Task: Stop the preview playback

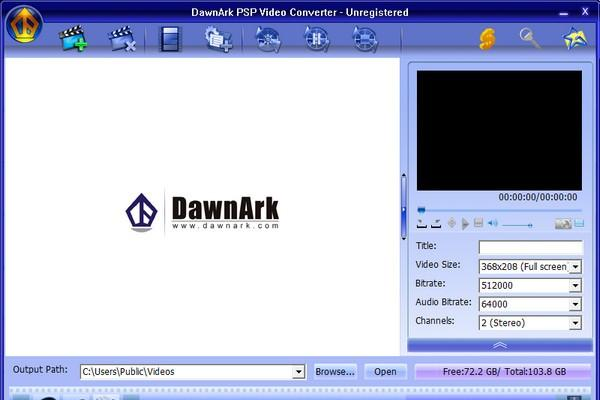Action: [x=478, y=223]
